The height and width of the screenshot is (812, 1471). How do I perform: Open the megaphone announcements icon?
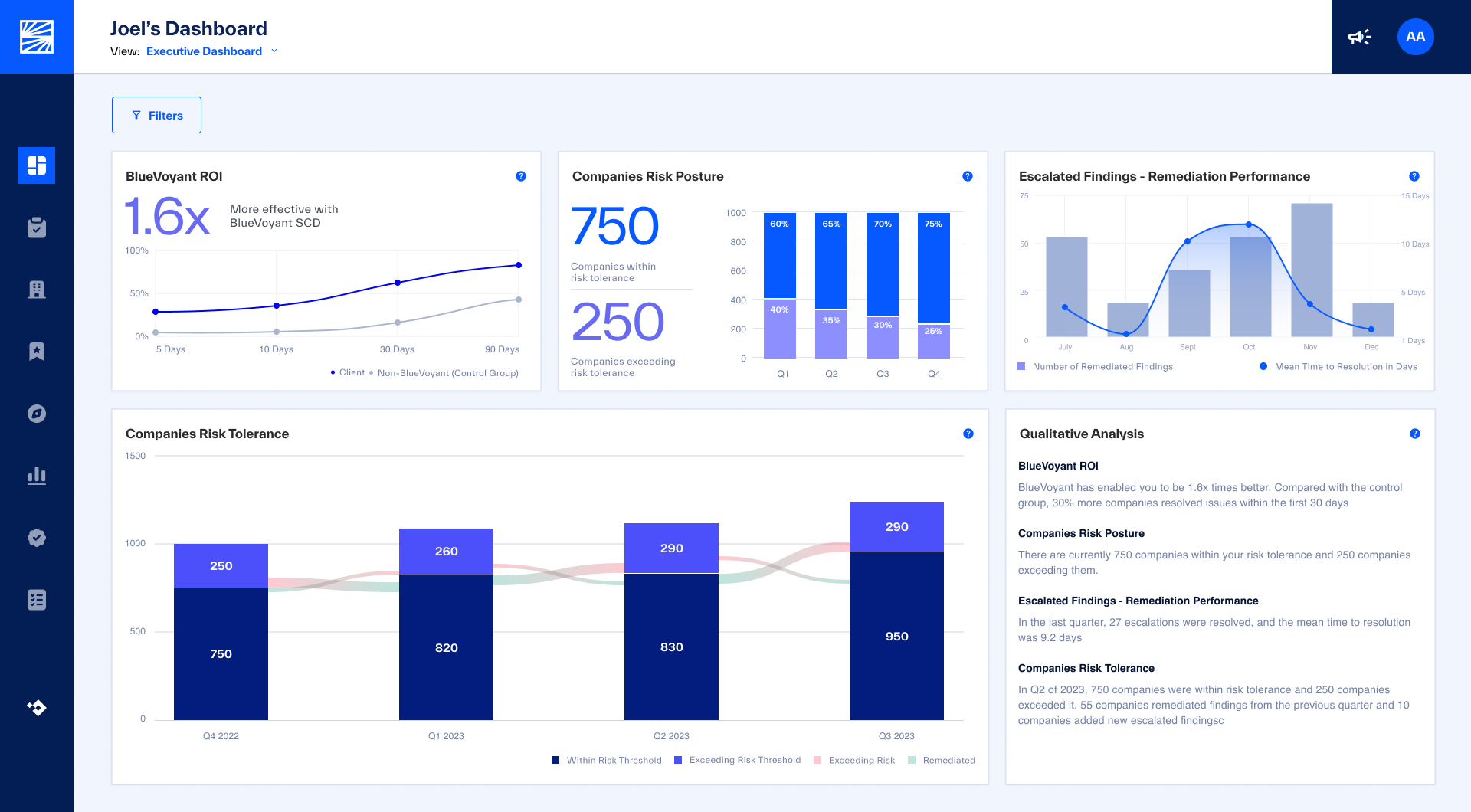pos(1359,37)
